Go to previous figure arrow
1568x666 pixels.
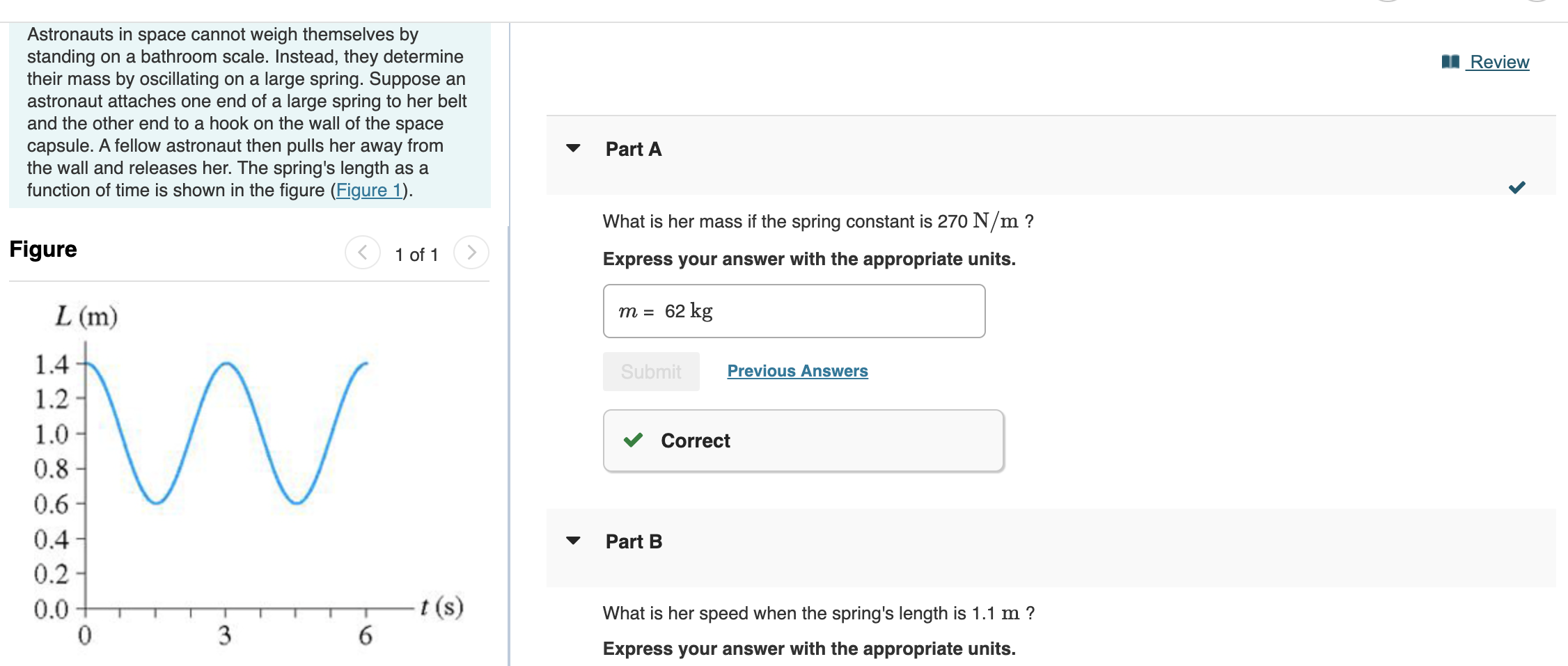(x=363, y=252)
